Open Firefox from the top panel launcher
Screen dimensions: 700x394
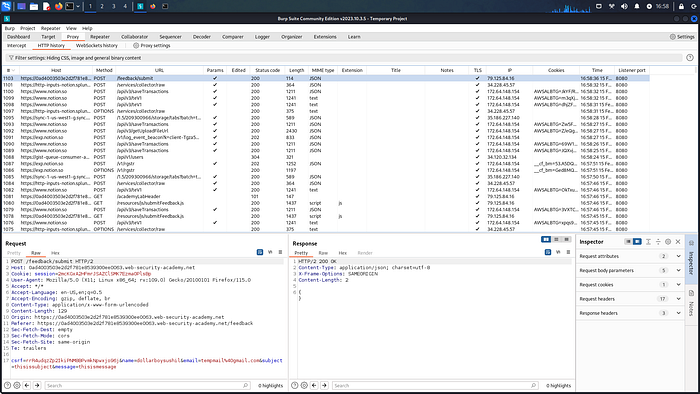58,6
